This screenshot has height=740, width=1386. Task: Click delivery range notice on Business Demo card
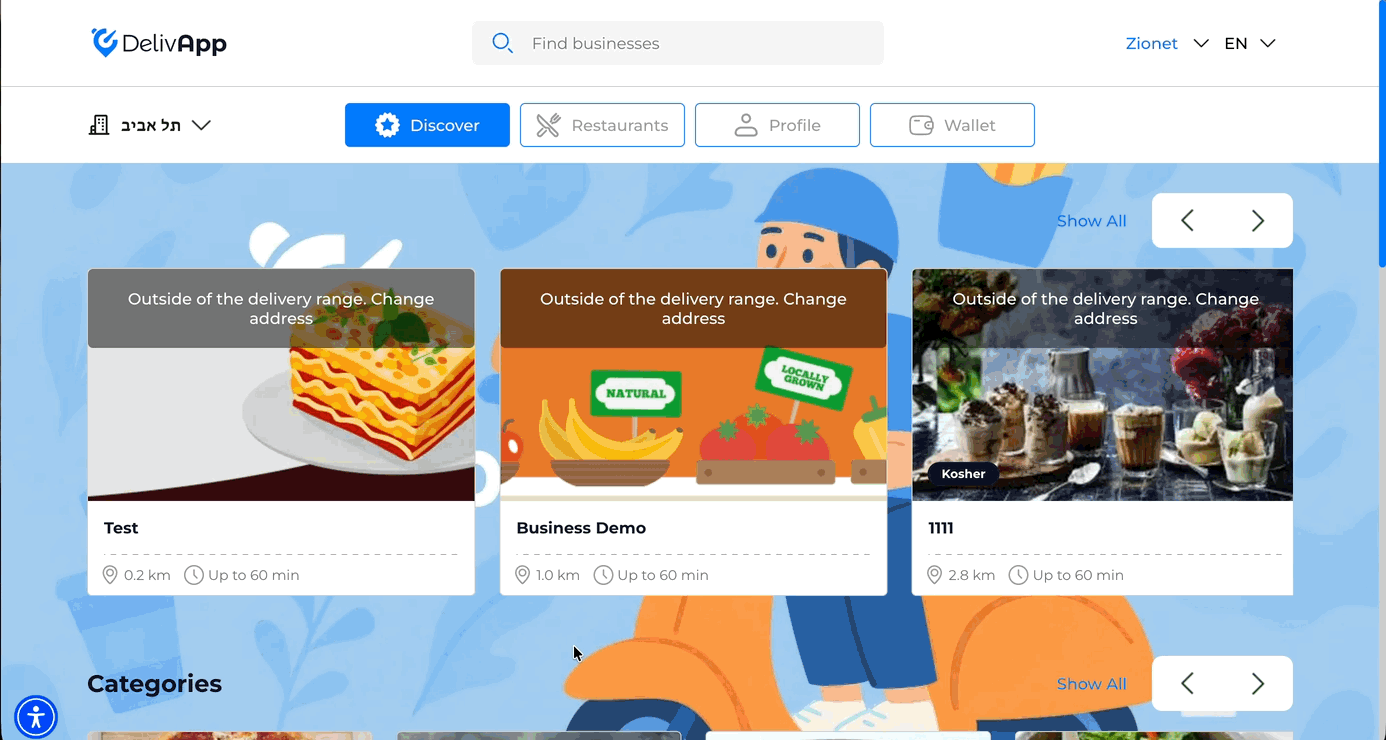pyautogui.click(x=693, y=308)
